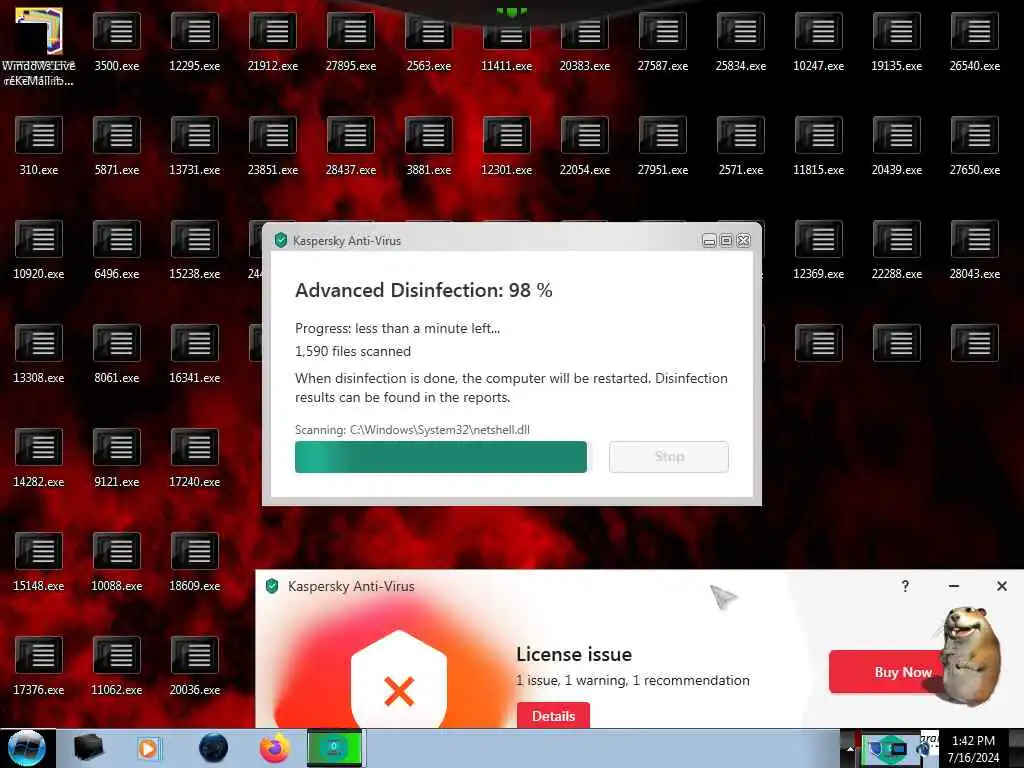Select the 26540.exe desktop icon
The width and height of the screenshot is (1024, 768).
(975, 31)
